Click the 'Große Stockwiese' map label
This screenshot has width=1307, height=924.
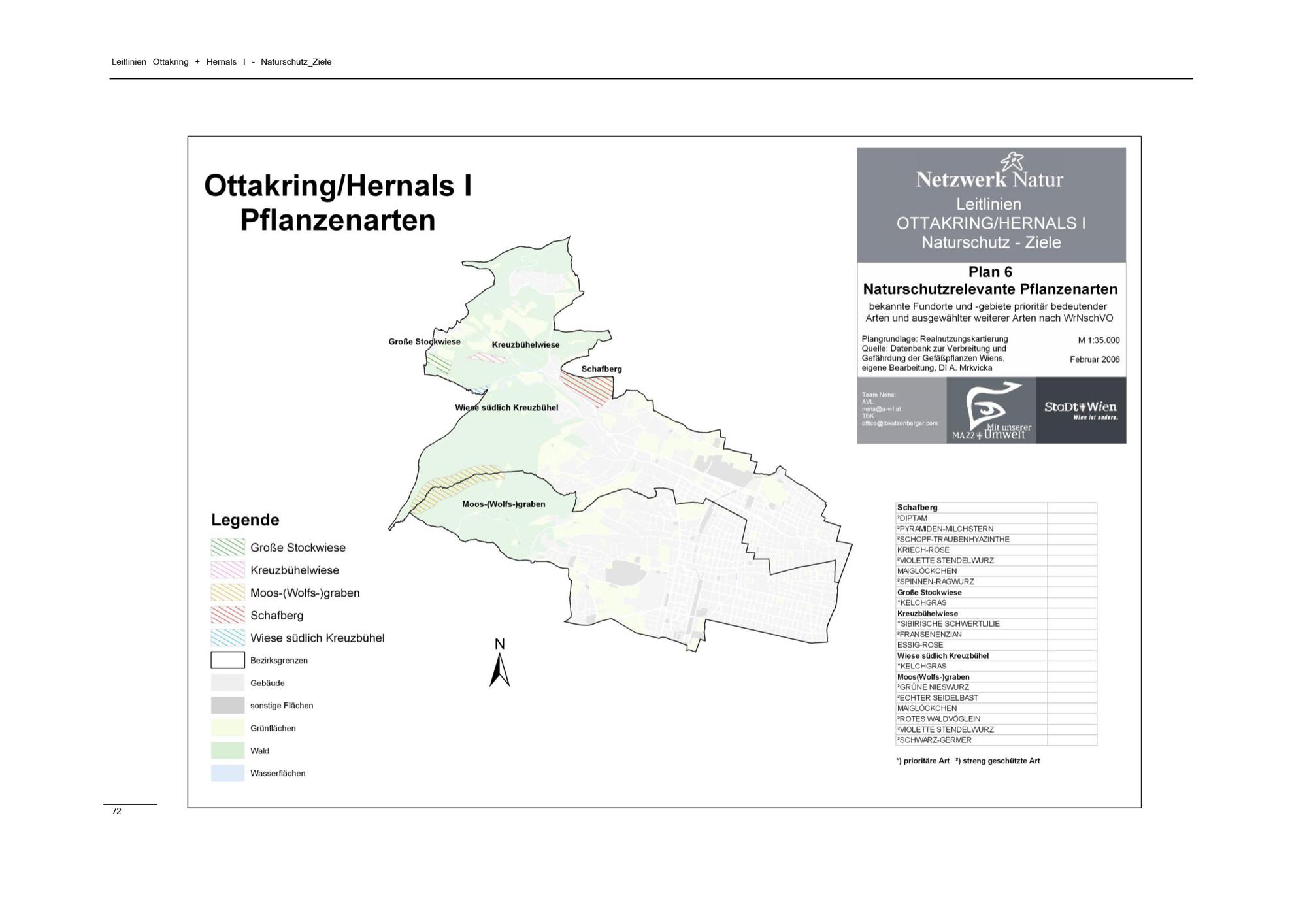coord(424,342)
